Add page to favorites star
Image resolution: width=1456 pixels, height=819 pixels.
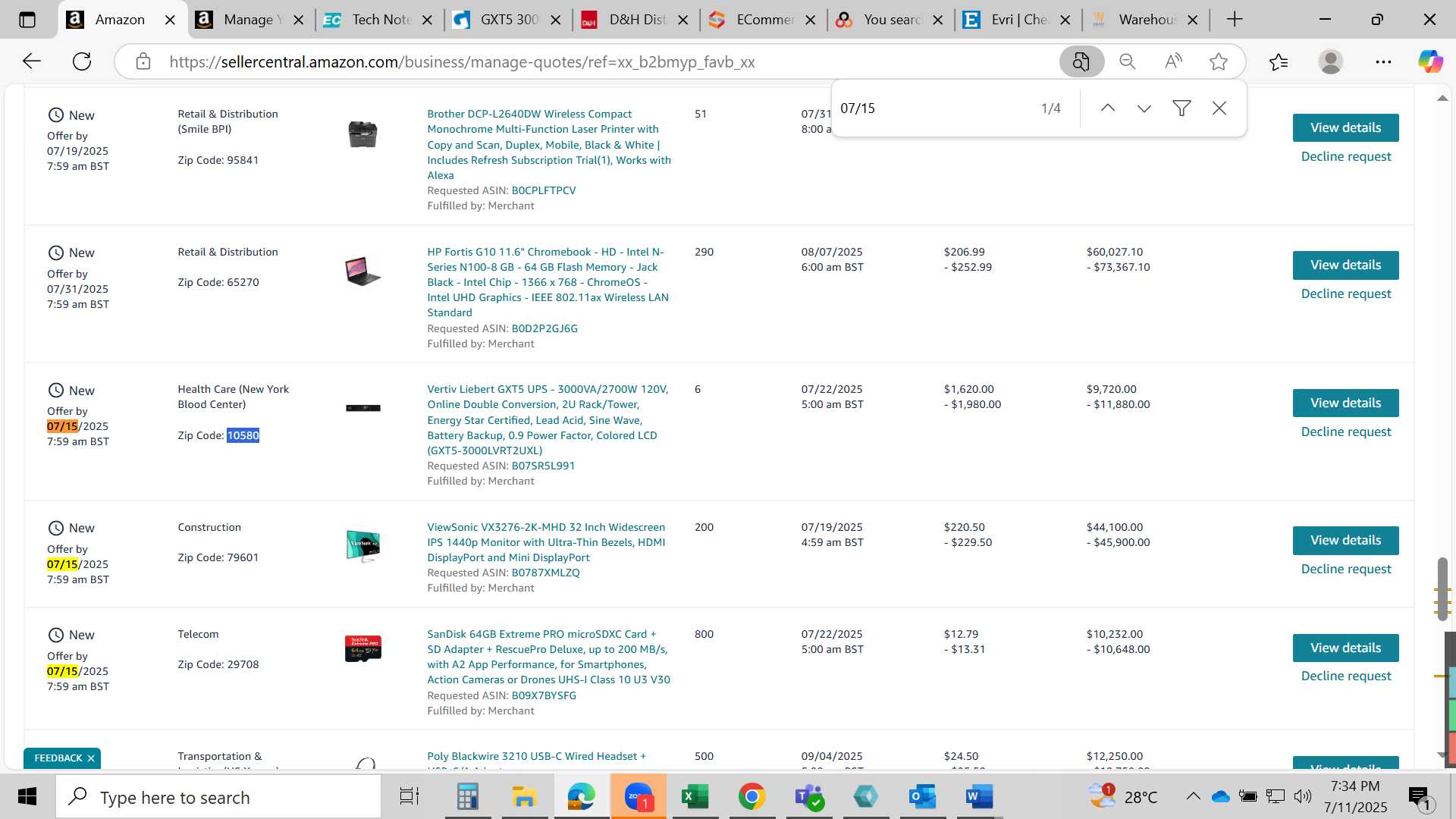(x=1219, y=61)
